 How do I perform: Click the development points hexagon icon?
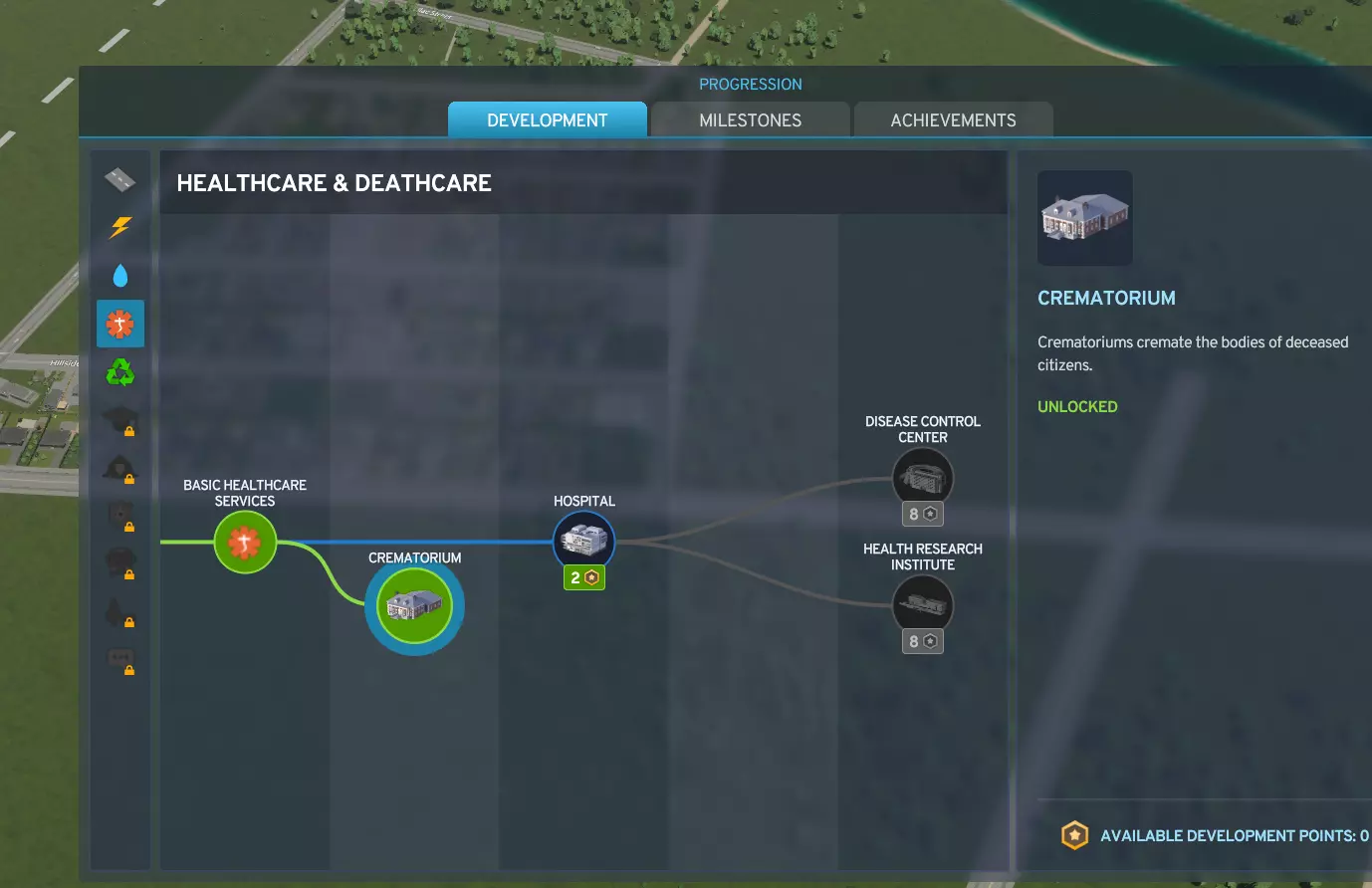[x=1074, y=835]
